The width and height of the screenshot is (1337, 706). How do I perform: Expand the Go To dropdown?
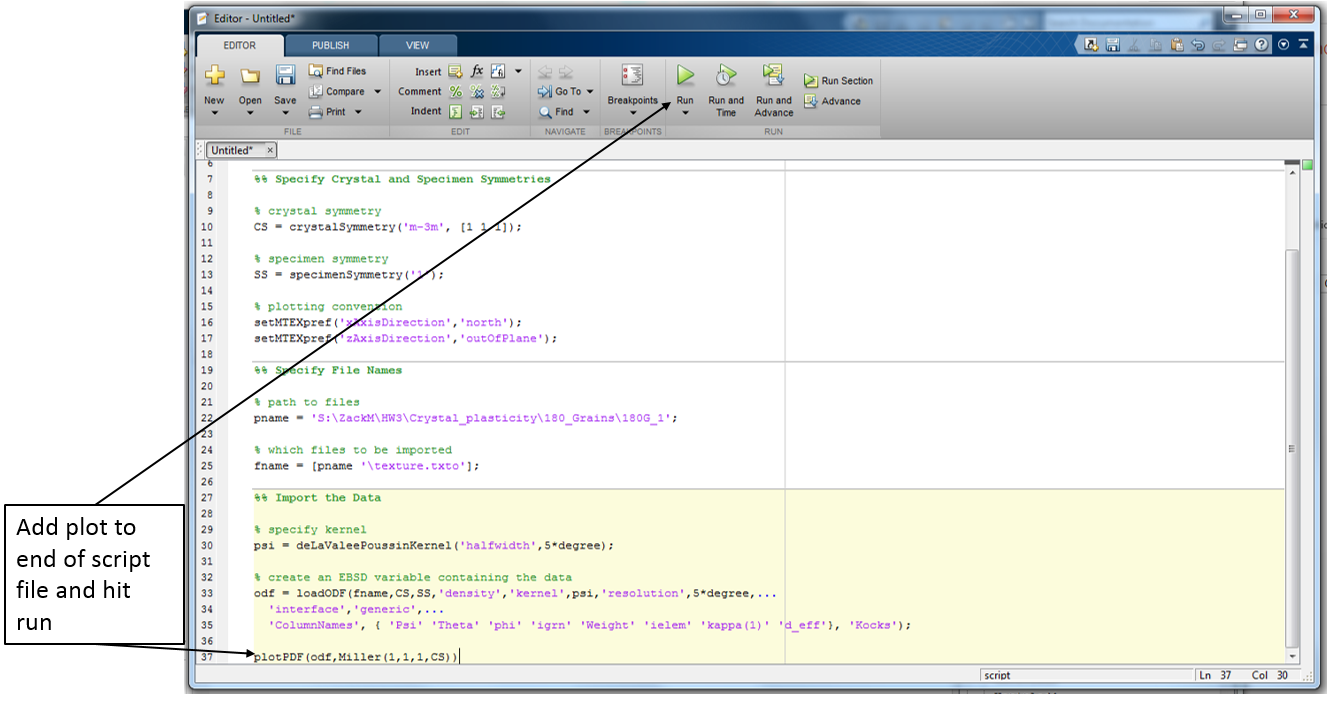point(590,92)
